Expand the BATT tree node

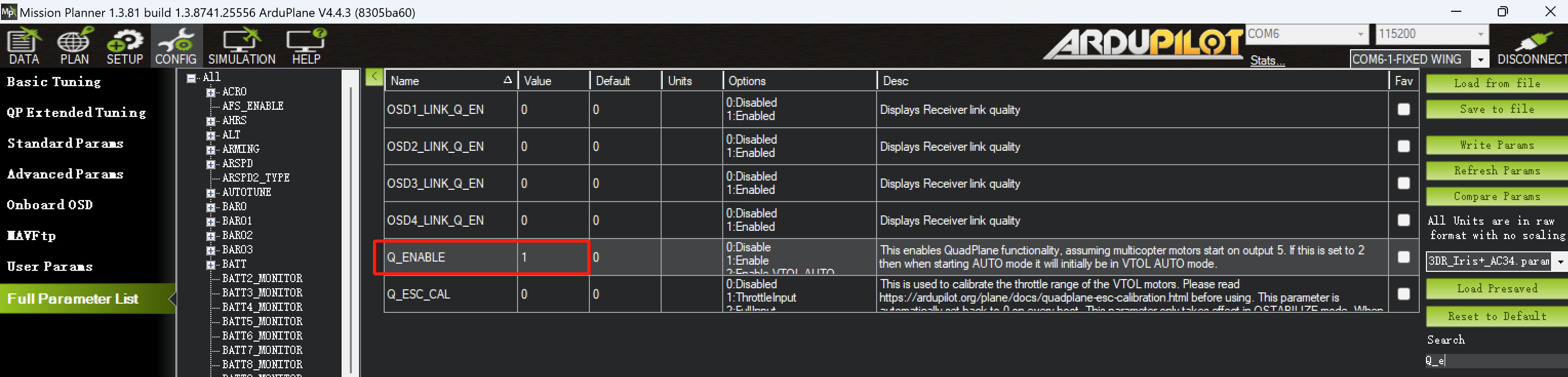pyautogui.click(x=211, y=265)
